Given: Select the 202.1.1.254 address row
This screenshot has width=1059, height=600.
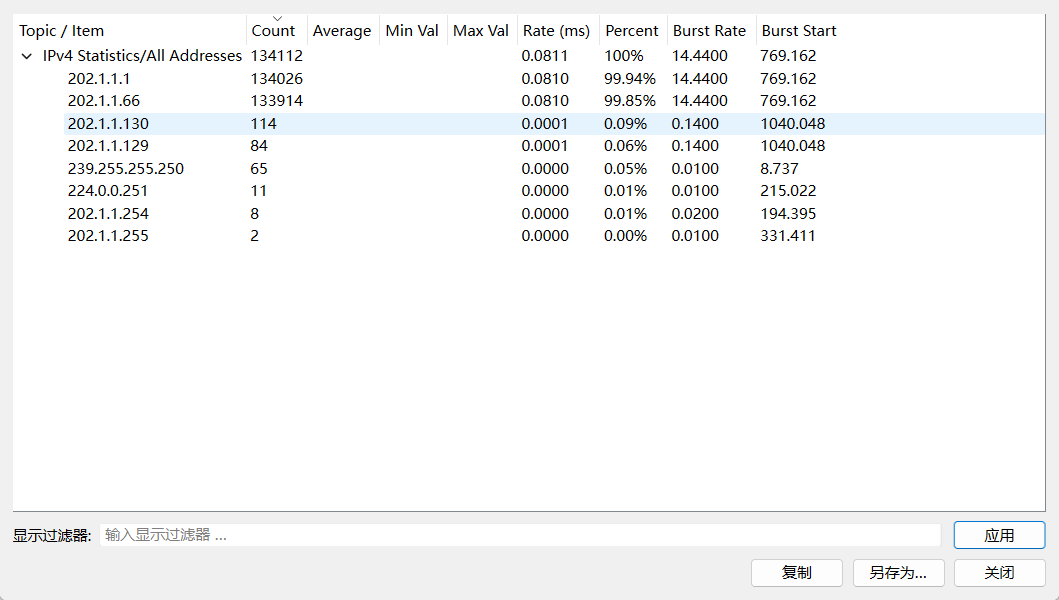Looking at the screenshot, I should click(529, 214).
